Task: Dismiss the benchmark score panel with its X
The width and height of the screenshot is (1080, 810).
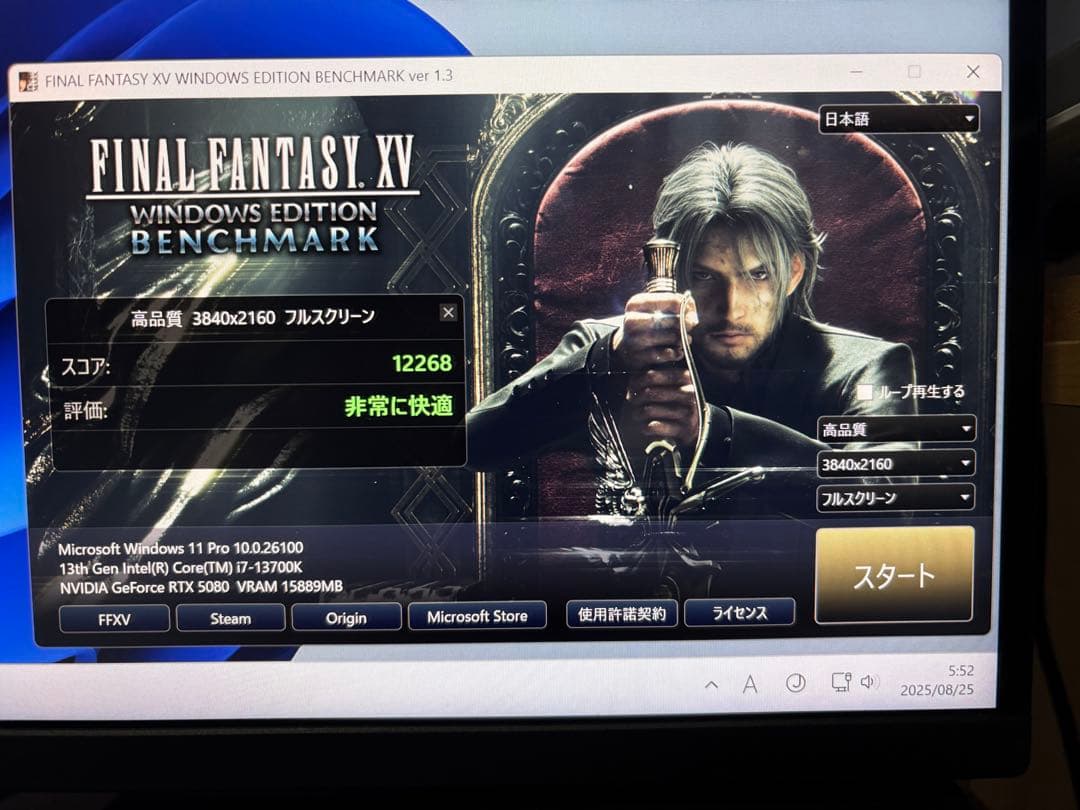Action: tap(449, 312)
